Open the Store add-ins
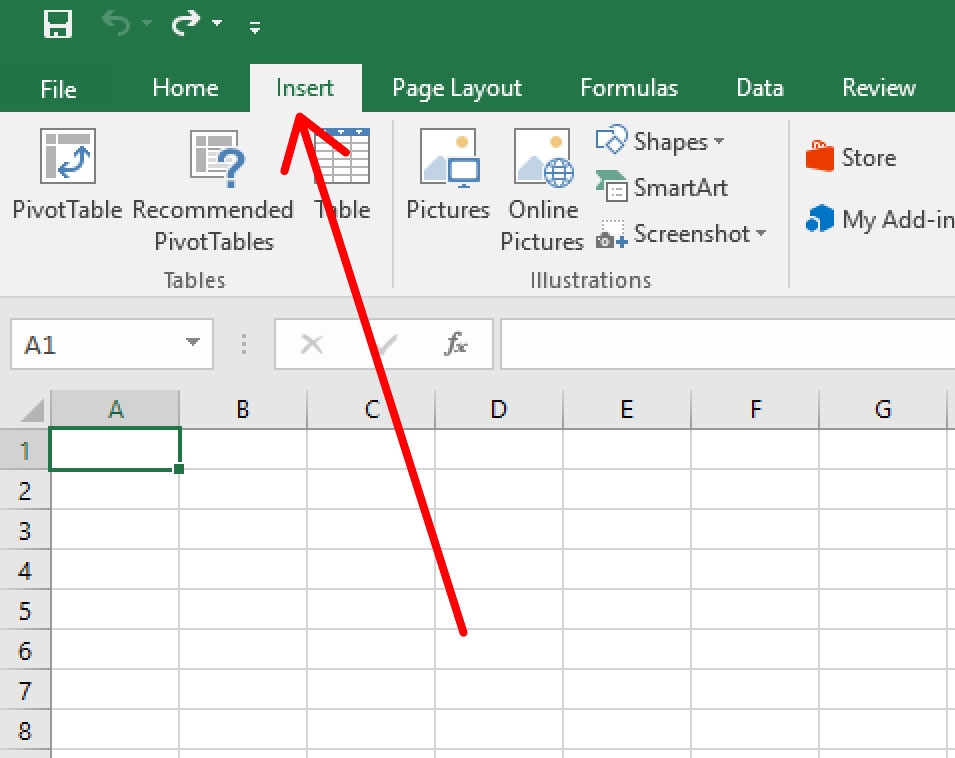The height and width of the screenshot is (758, 955). tap(851, 158)
